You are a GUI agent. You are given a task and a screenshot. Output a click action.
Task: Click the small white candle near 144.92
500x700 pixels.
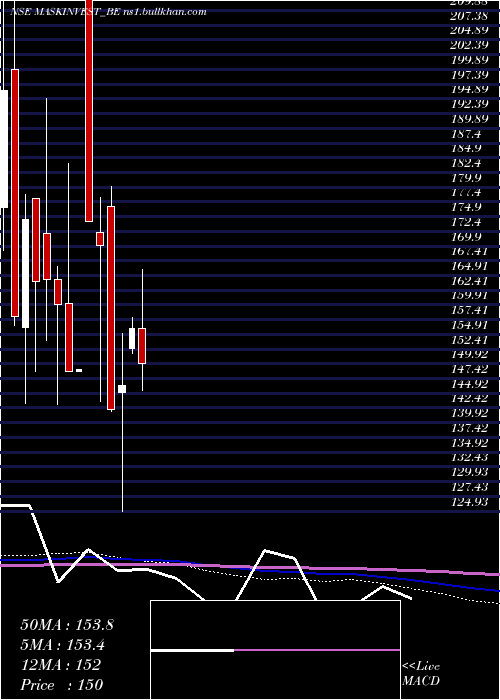click(x=122, y=389)
